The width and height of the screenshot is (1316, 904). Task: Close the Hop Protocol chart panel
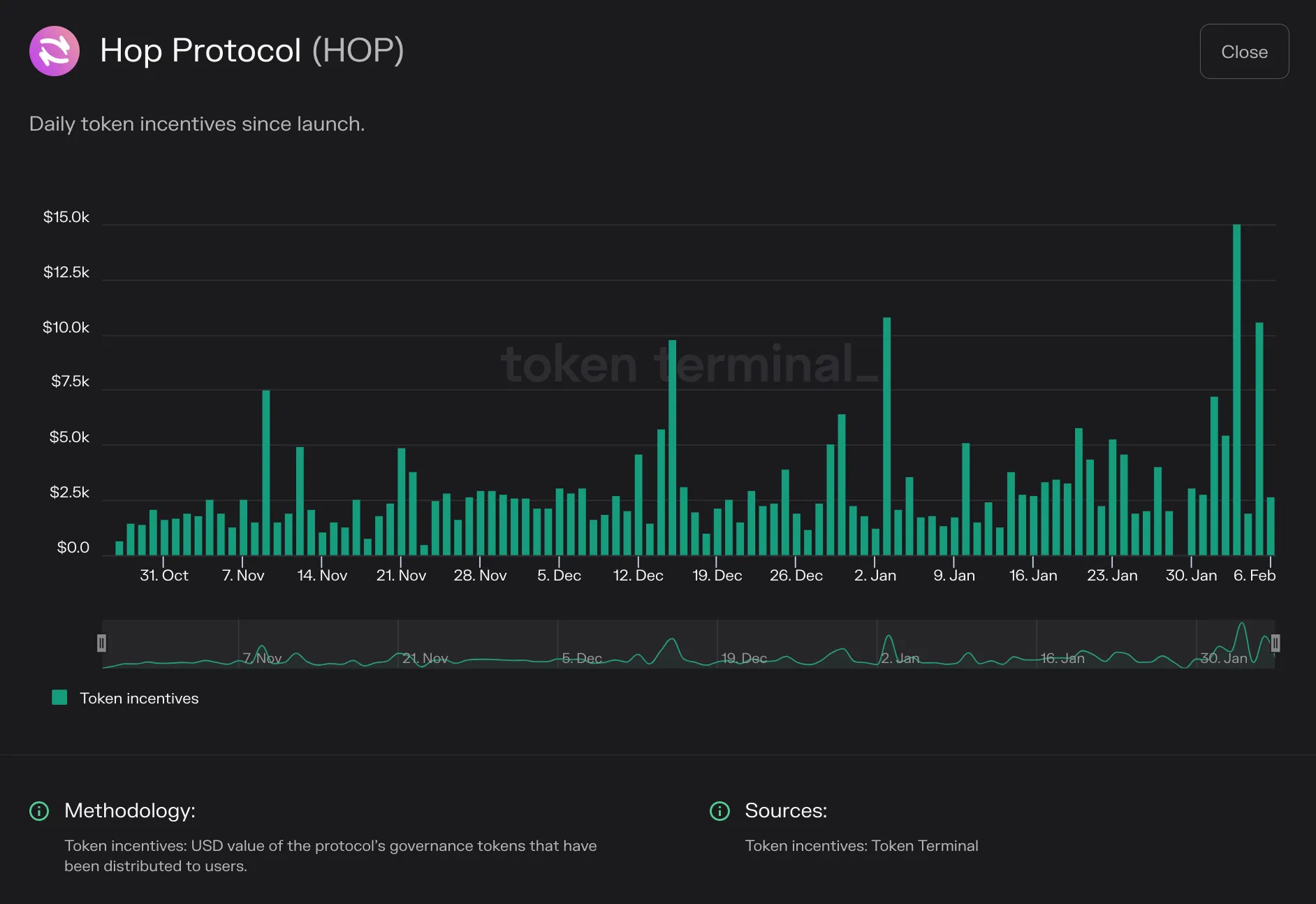click(x=1244, y=52)
